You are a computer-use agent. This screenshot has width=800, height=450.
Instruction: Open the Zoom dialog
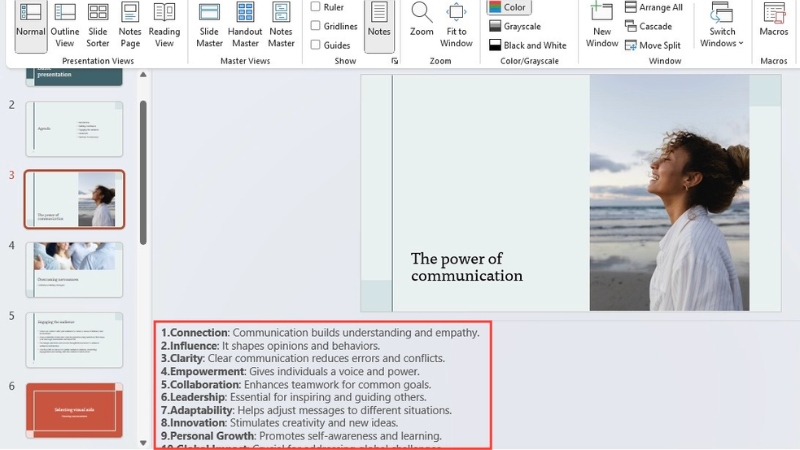pos(421,20)
